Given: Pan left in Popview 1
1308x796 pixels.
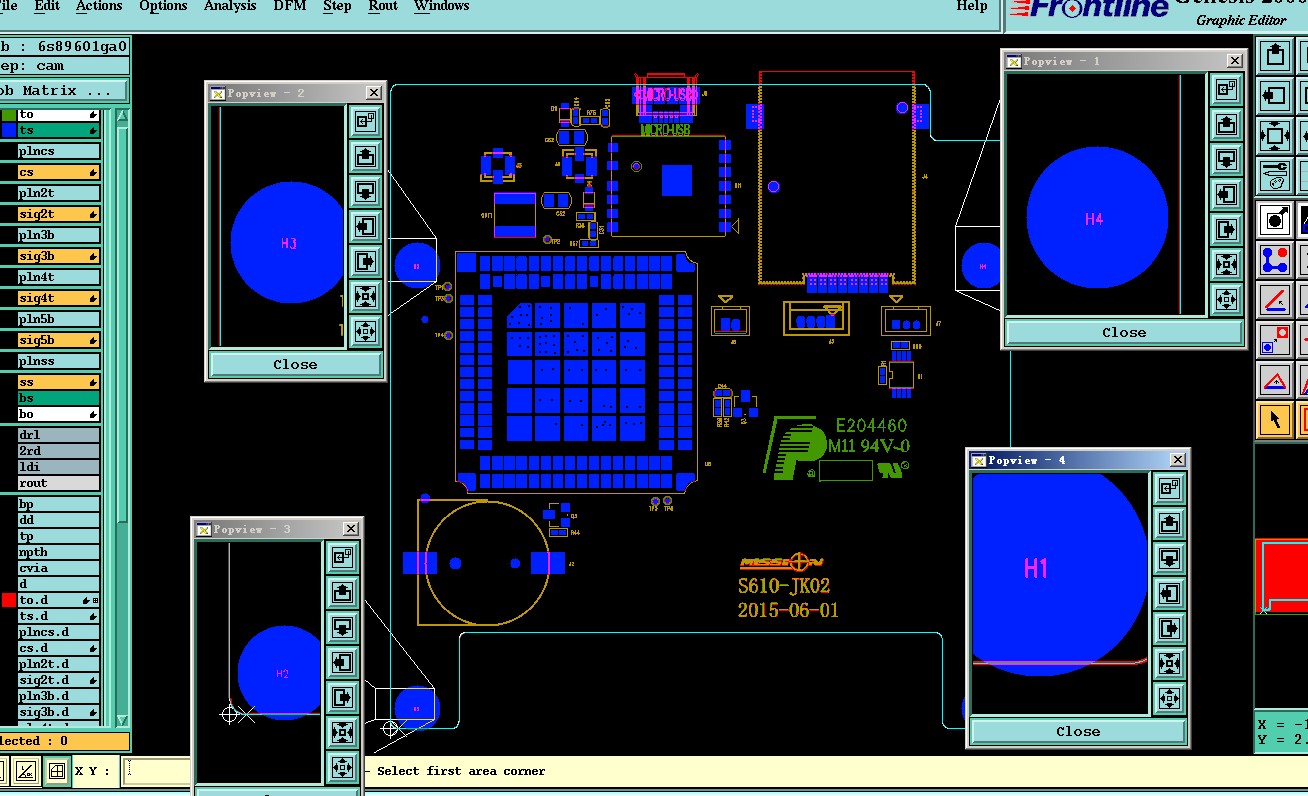Looking at the screenshot, I should [1226, 195].
